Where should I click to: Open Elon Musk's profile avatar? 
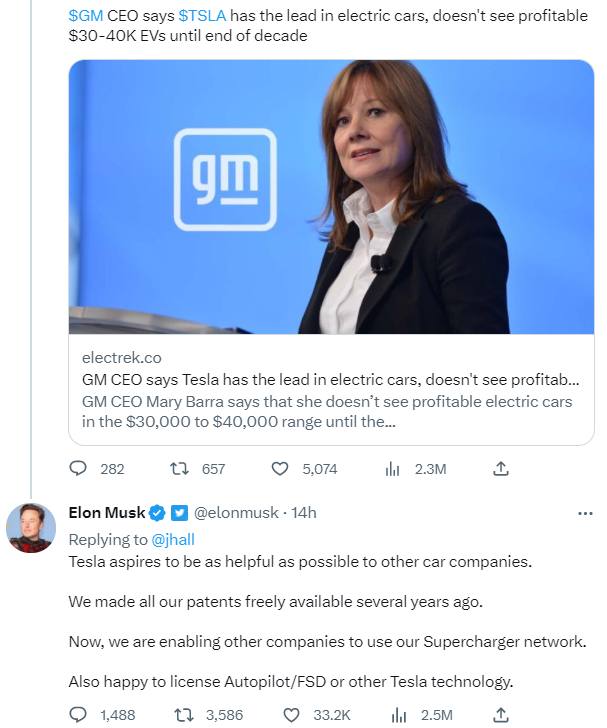[x=31, y=527]
